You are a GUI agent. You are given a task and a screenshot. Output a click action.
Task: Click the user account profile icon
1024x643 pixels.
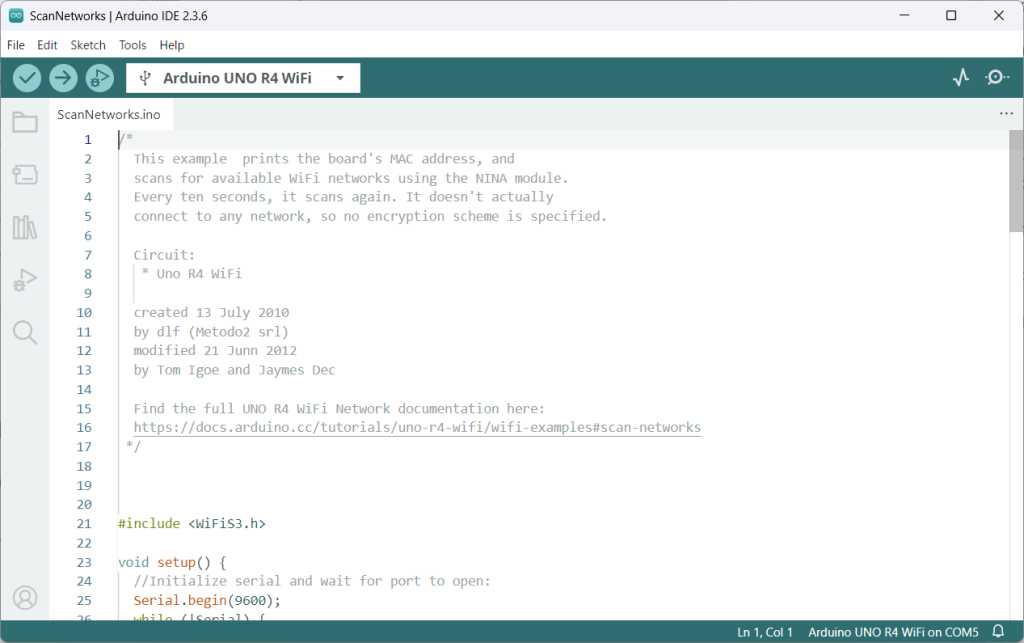[25, 597]
